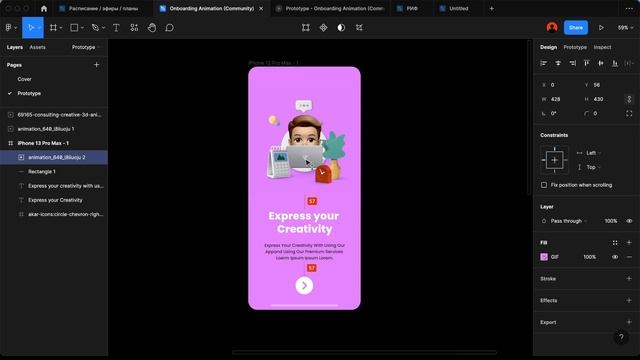
Task: Switch to the Layers tab
Action: click(15, 47)
